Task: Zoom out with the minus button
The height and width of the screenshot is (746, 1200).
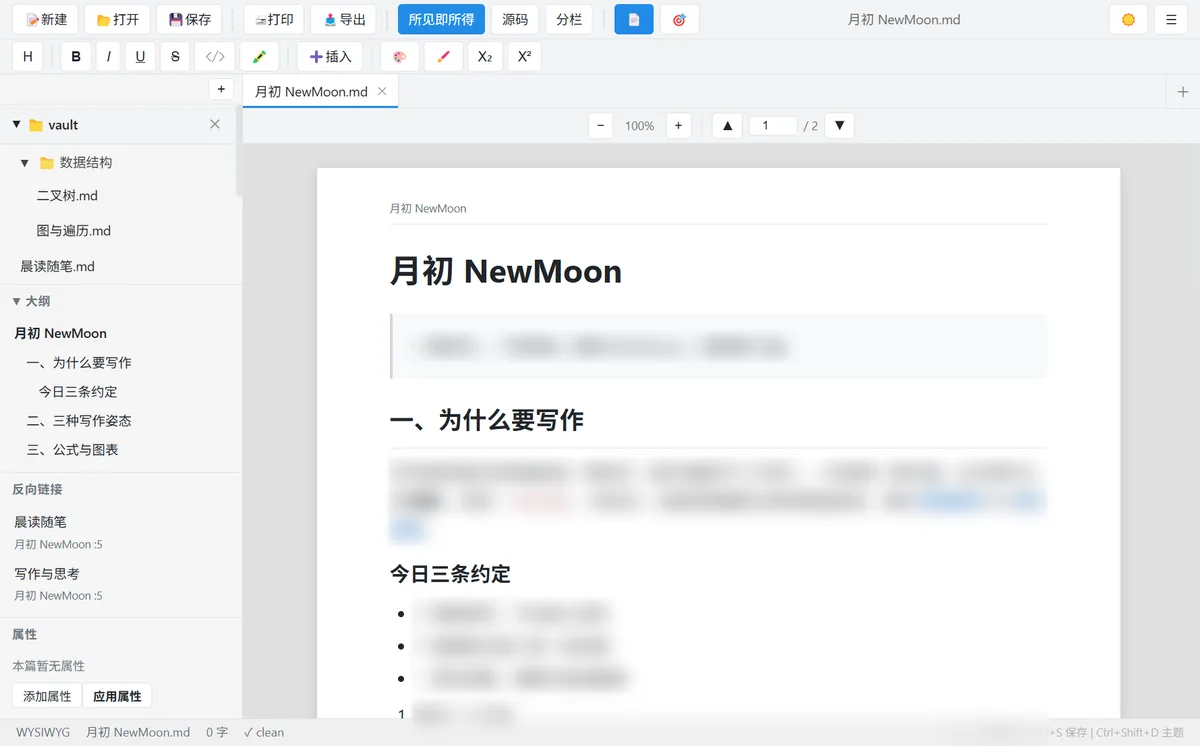Action: pos(600,125)
